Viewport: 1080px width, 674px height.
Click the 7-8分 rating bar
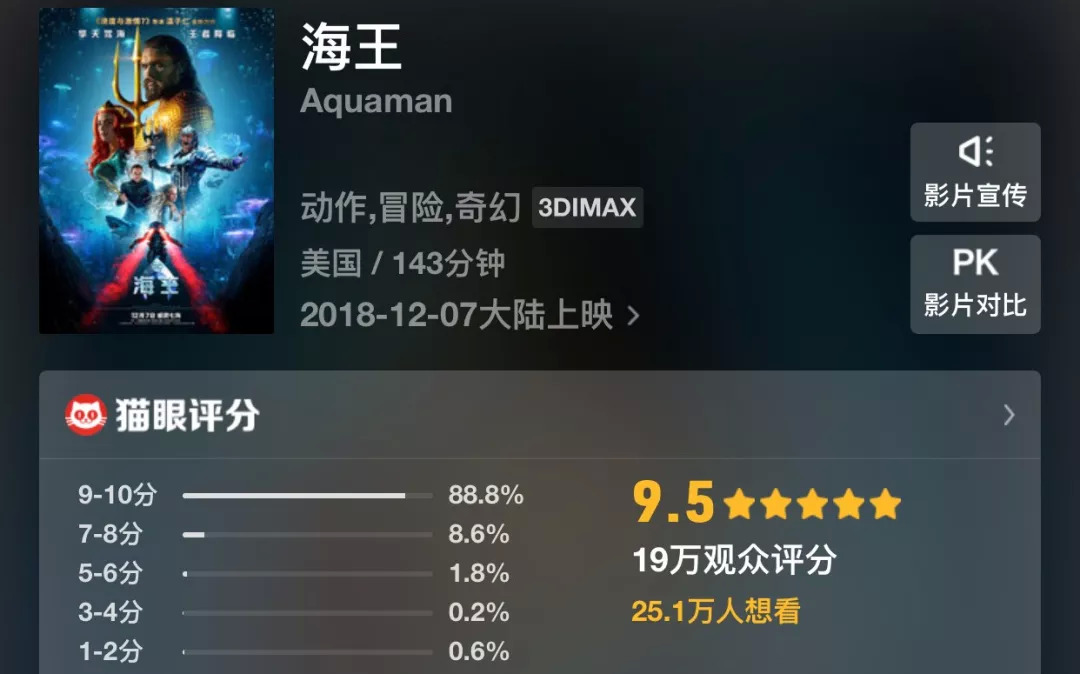pyautogui.click(x=307, y=534)
